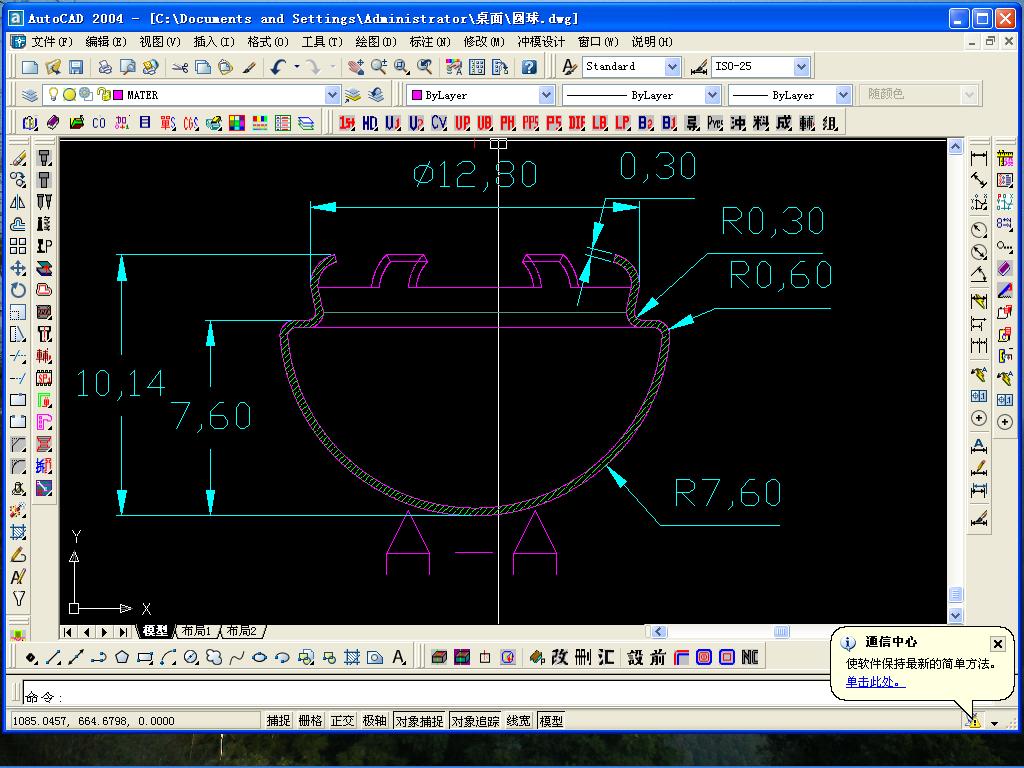Viewport: 1024px width, 768px height.
Task: Open the 编辑(E) menu
Action: pos(106,42)
